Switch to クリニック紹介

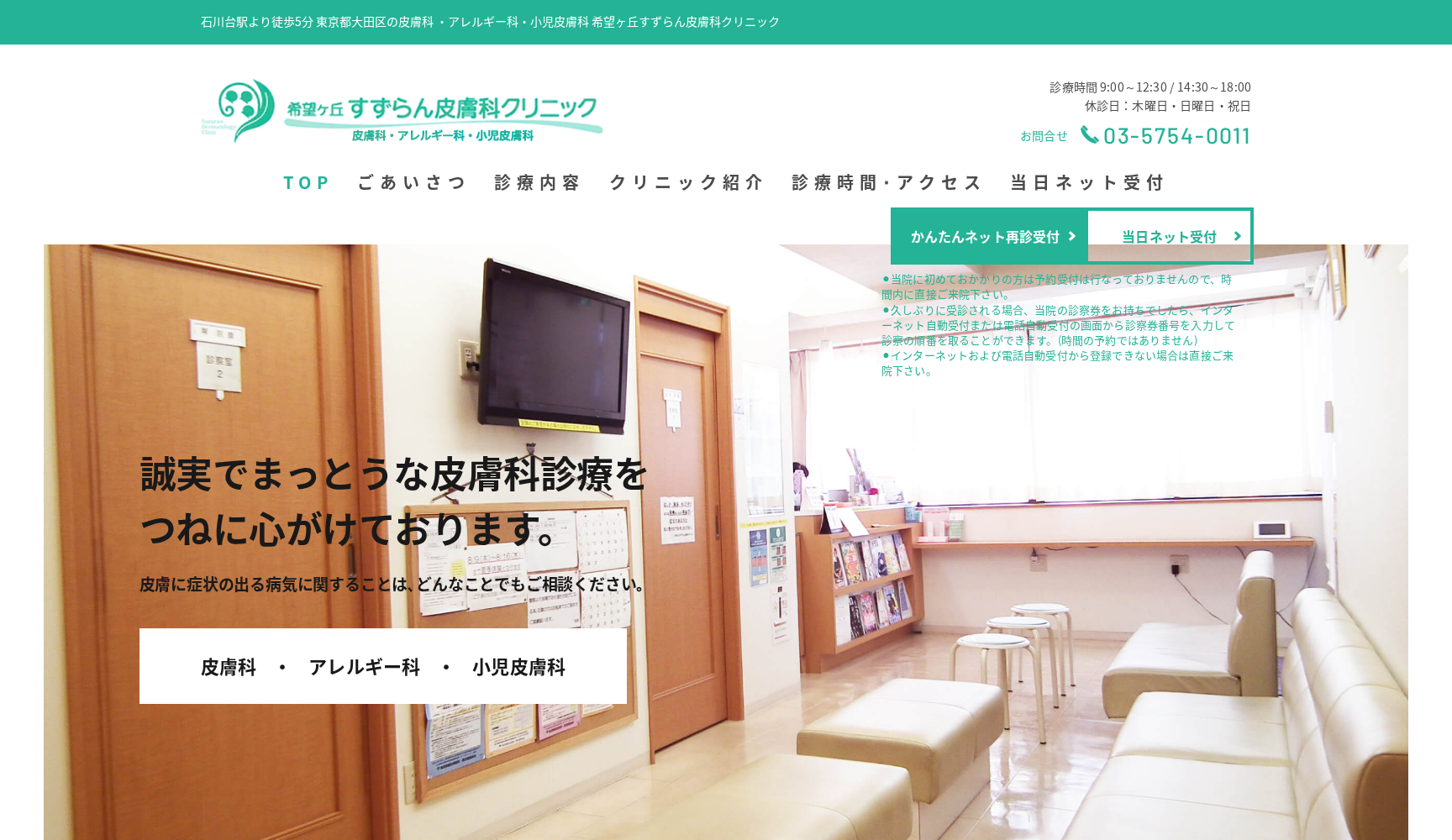[687, 182]
